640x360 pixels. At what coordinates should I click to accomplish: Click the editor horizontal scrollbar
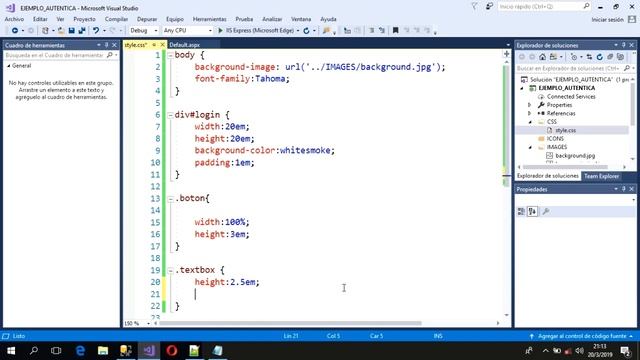click(x=290, y=323)
